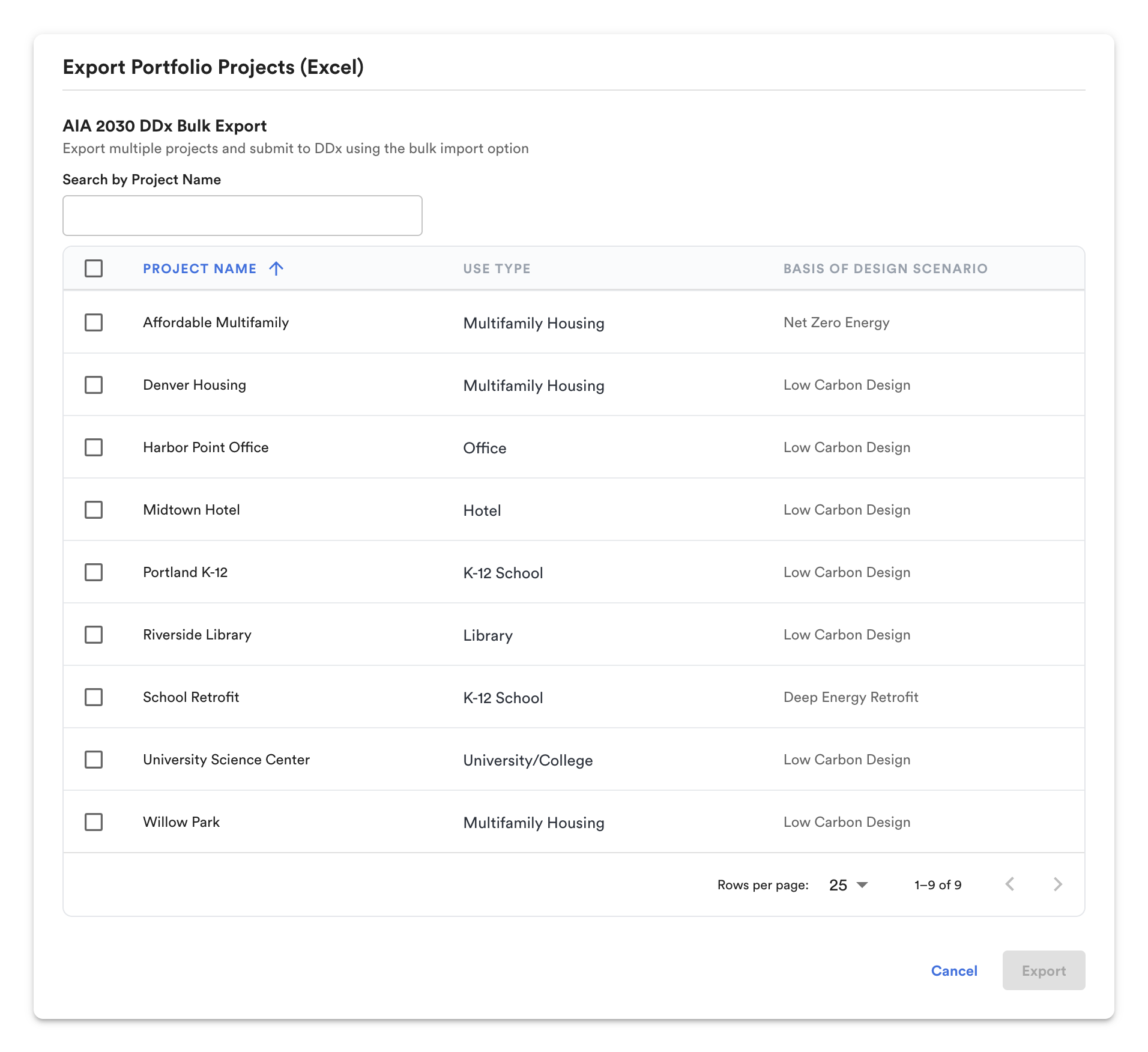Viewport: 1148px width, 1052px height.
Task: Check the Denver Housing row checkbox
Action: (94, 385)
